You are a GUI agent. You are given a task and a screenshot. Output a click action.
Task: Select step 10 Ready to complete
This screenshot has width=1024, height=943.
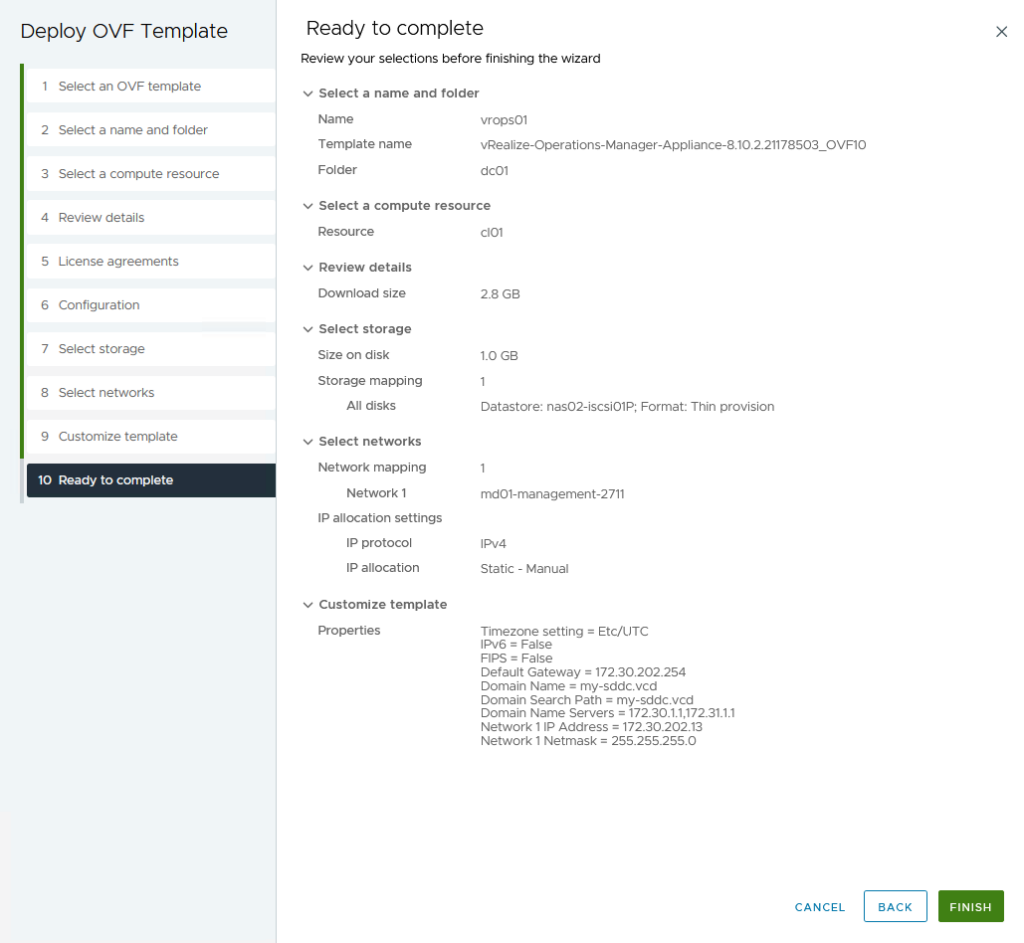click(115, 481)
